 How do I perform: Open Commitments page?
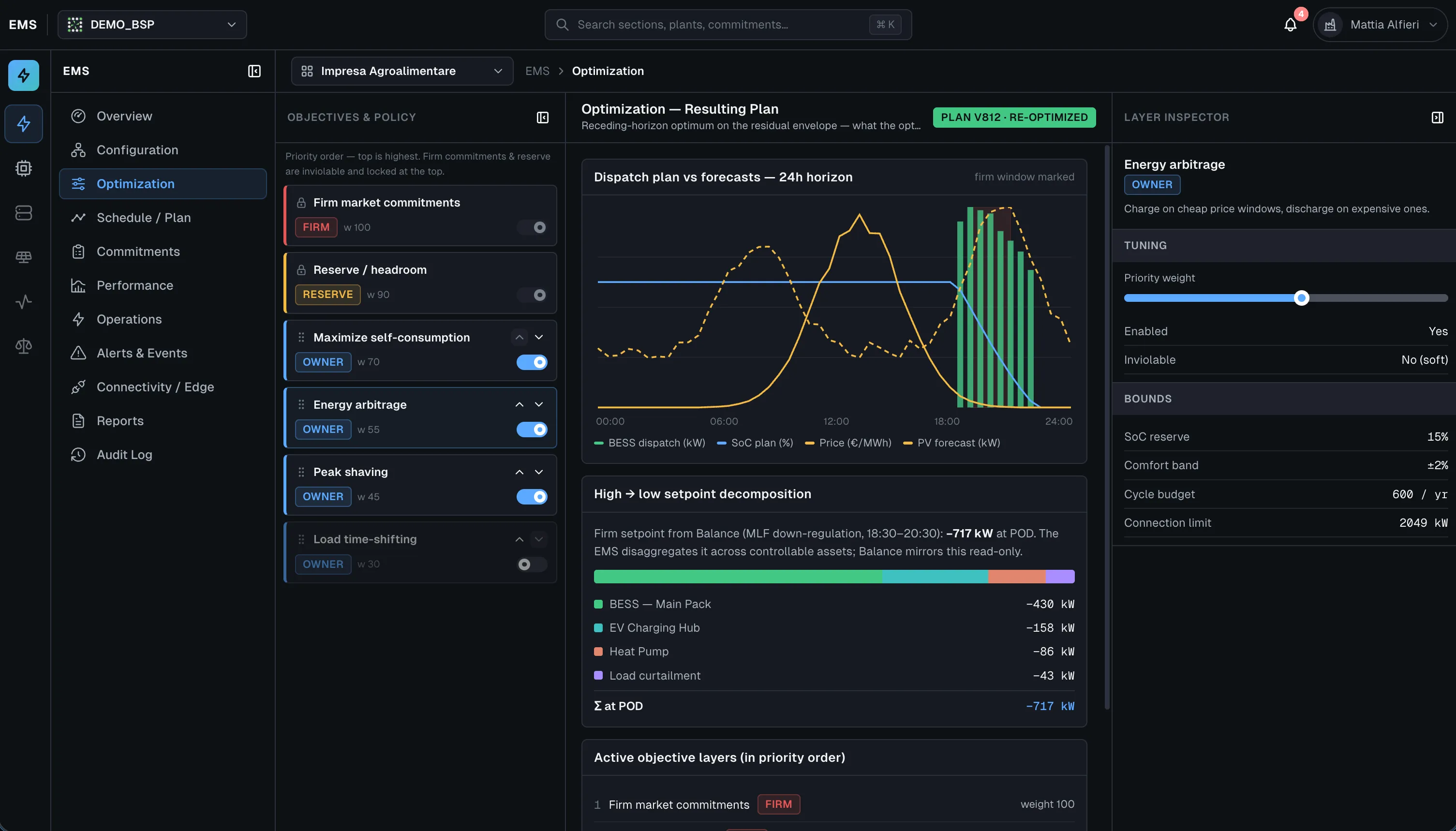pos(163,252)
